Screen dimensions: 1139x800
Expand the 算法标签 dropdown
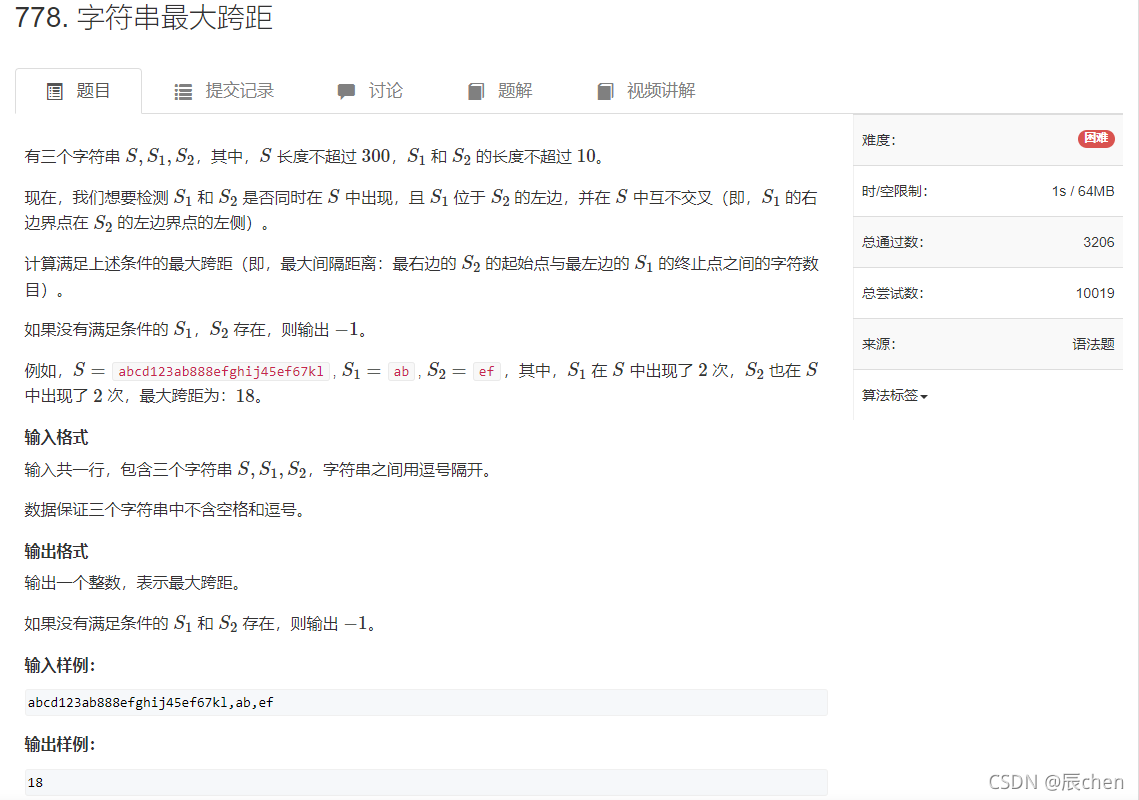point(893,395)
